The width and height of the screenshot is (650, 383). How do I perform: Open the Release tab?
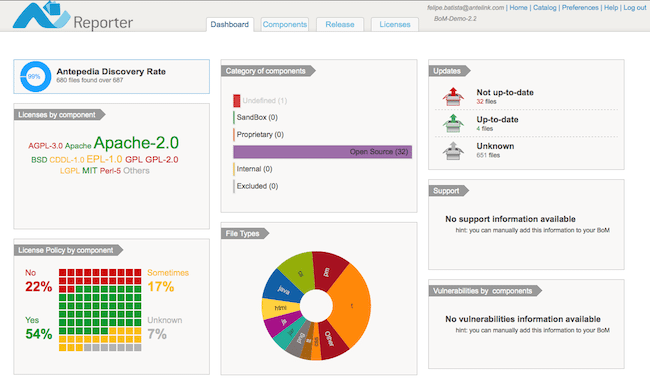pos(340,24)
